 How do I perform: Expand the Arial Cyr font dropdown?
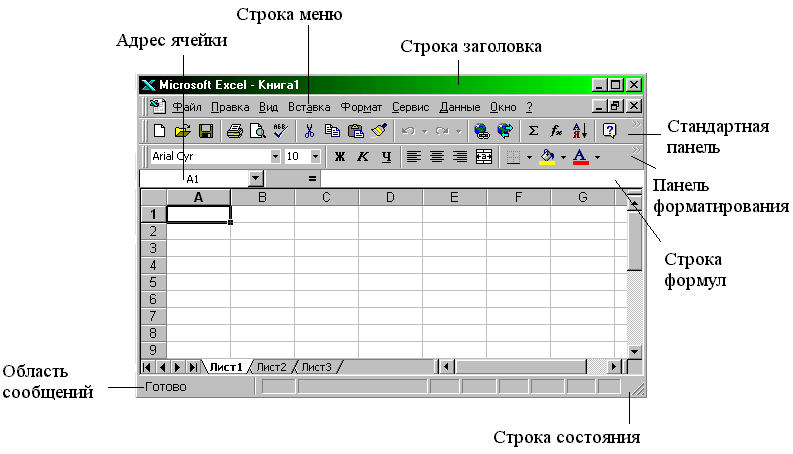(275, 157)
